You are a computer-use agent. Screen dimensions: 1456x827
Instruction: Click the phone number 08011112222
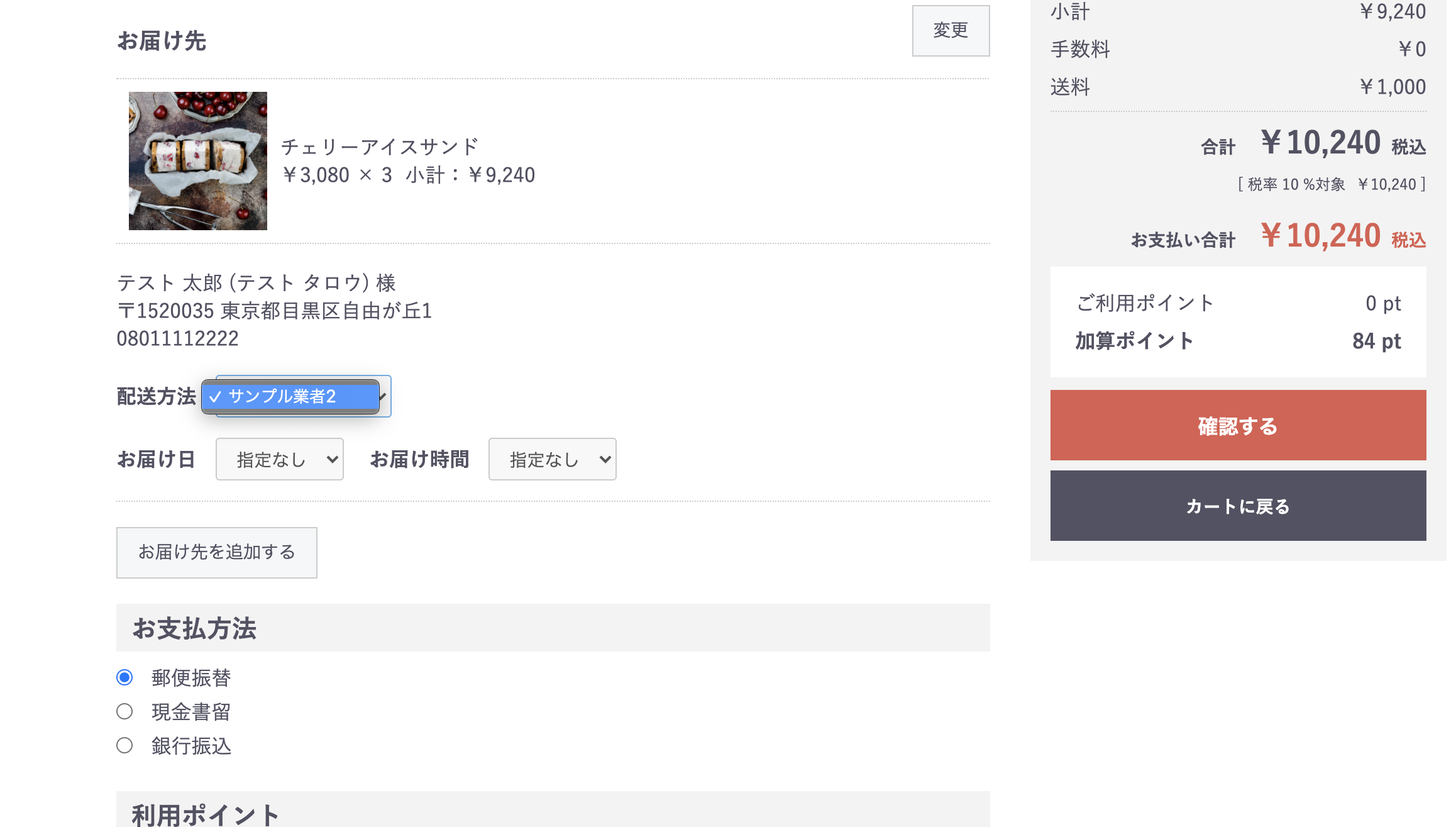coord(178,338)
